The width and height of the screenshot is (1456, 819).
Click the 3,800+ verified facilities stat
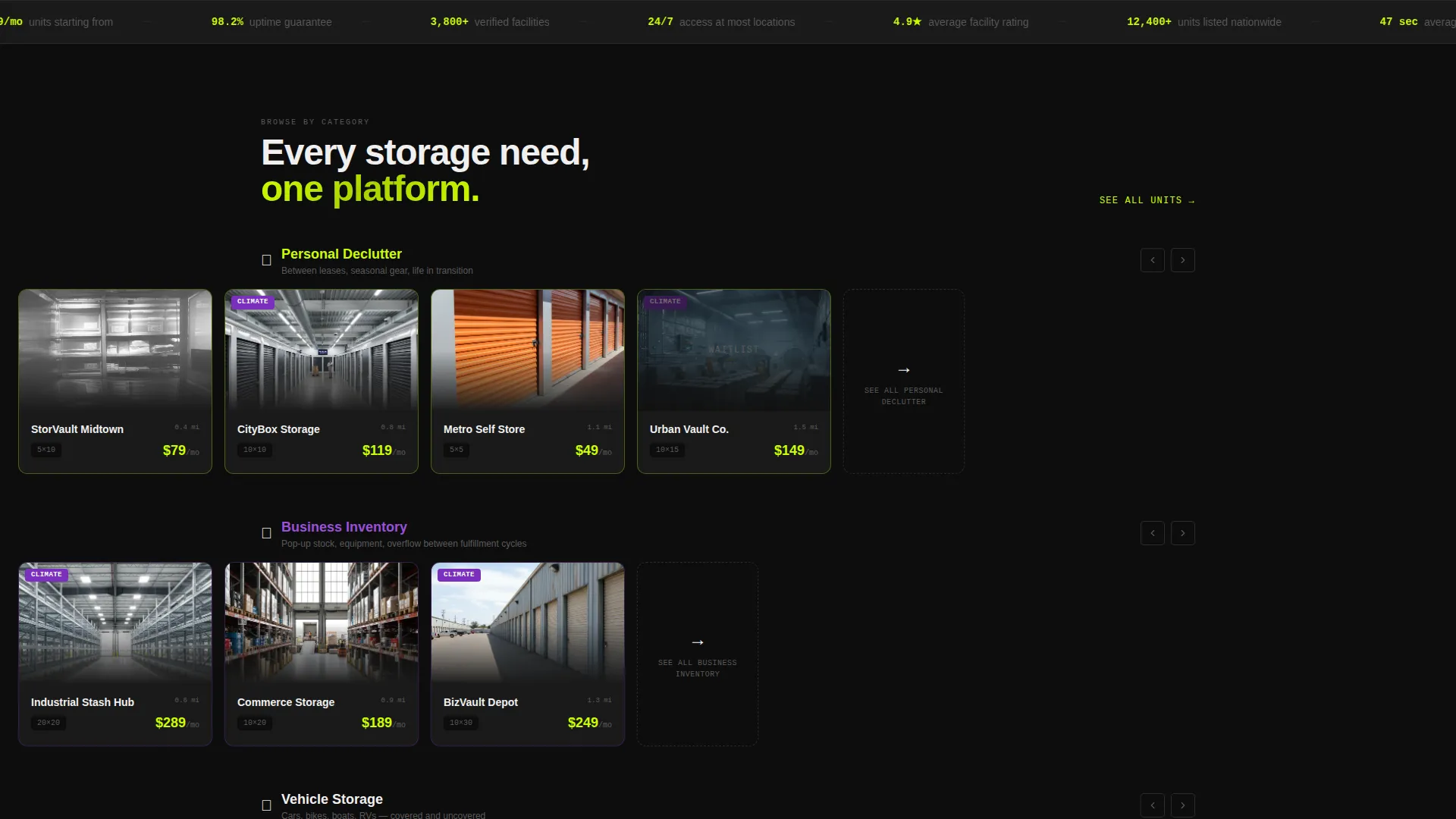tap(490, 22)
